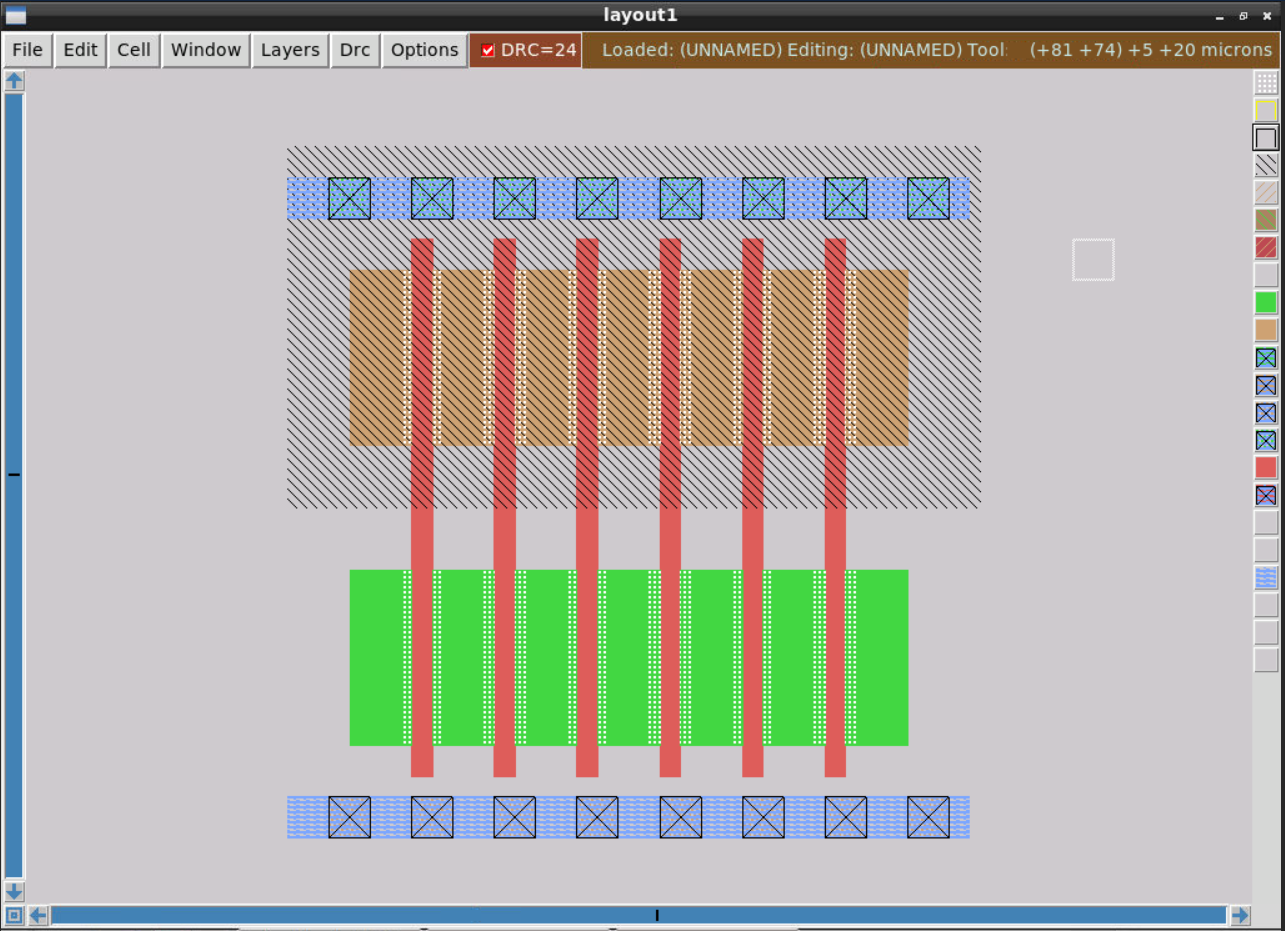This screenshot has width=1285, height=931.
Task: Select the green-brown hatched well layer icon
Action: [1264, 220]
